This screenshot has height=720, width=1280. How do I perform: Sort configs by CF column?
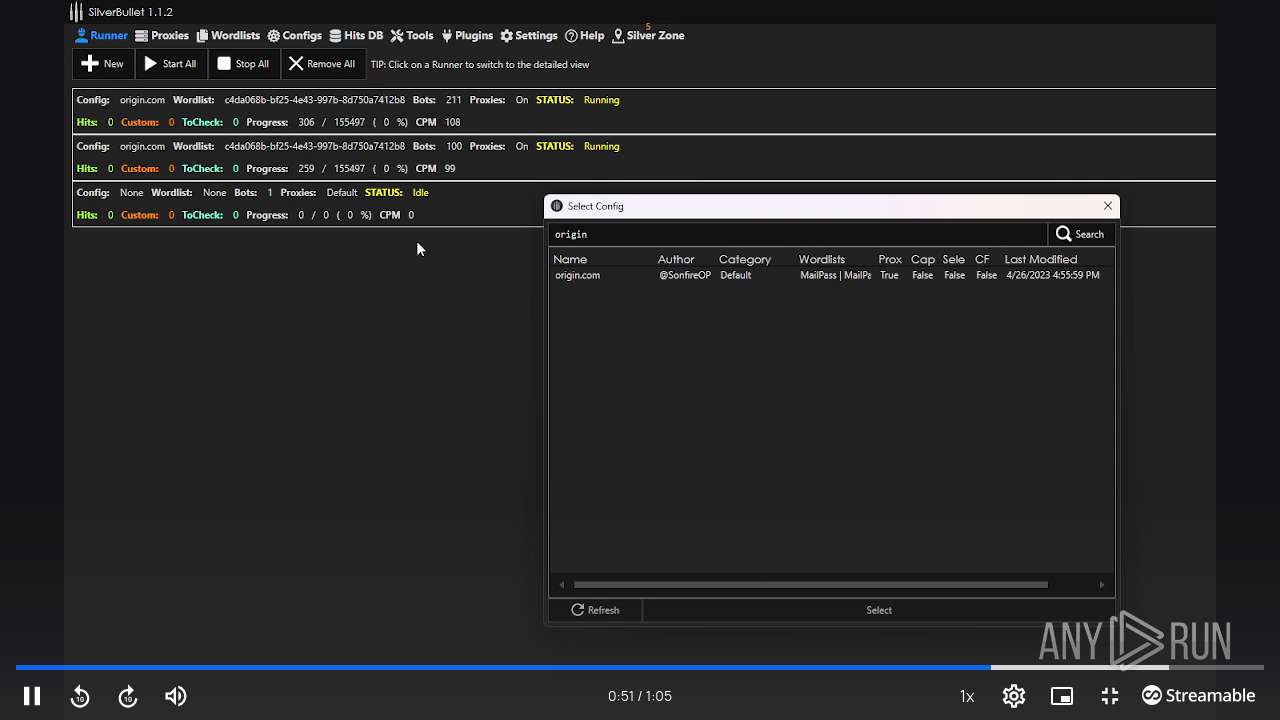click(982, 259)
